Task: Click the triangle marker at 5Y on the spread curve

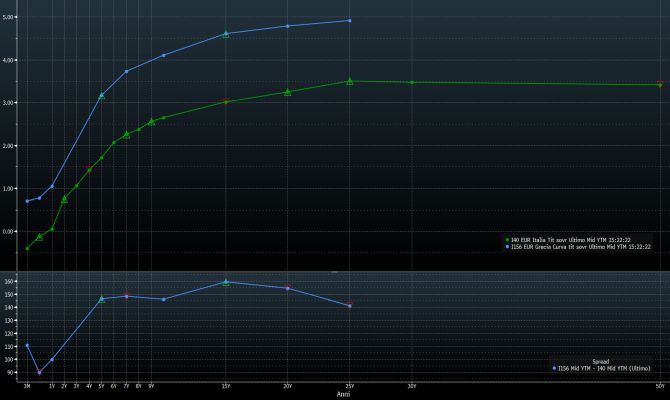Action: tap(102, 298)
